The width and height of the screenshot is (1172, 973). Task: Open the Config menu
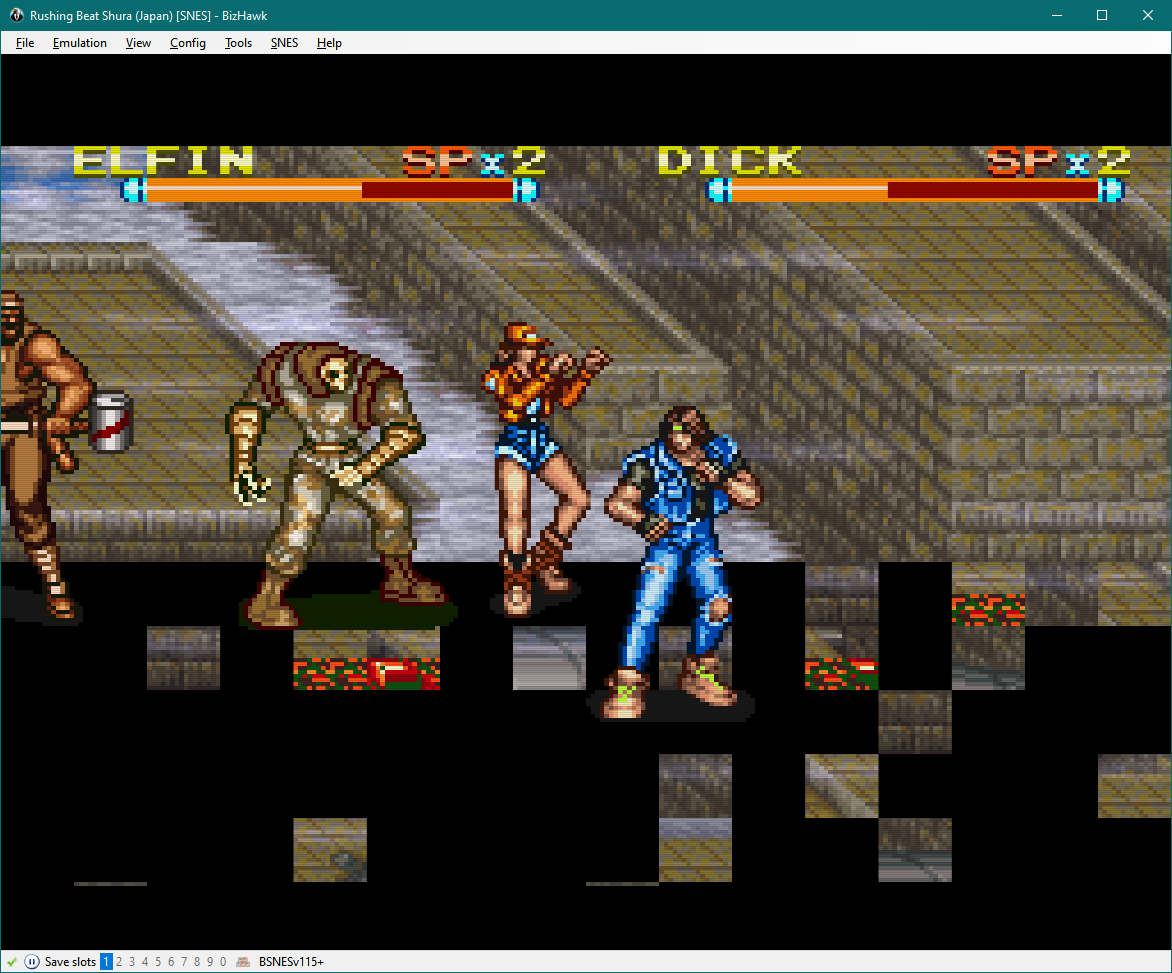[x=187, y=42]
